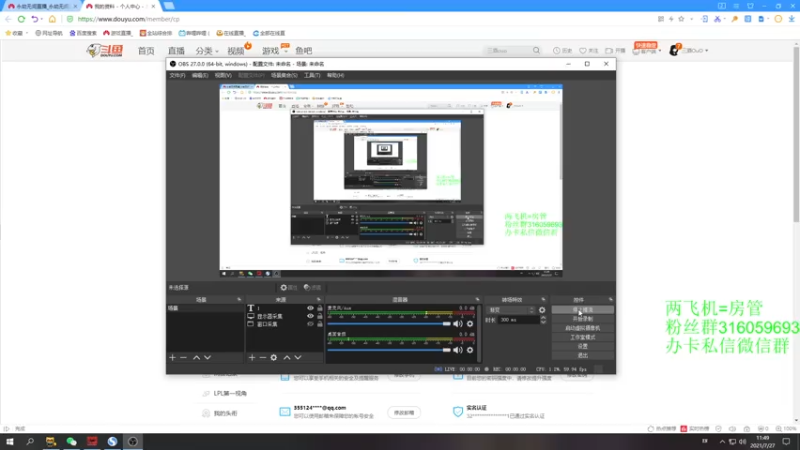Screen dimensions: 800x450
Task: Add a new scene with plus icon
Action: coord(172,358)
